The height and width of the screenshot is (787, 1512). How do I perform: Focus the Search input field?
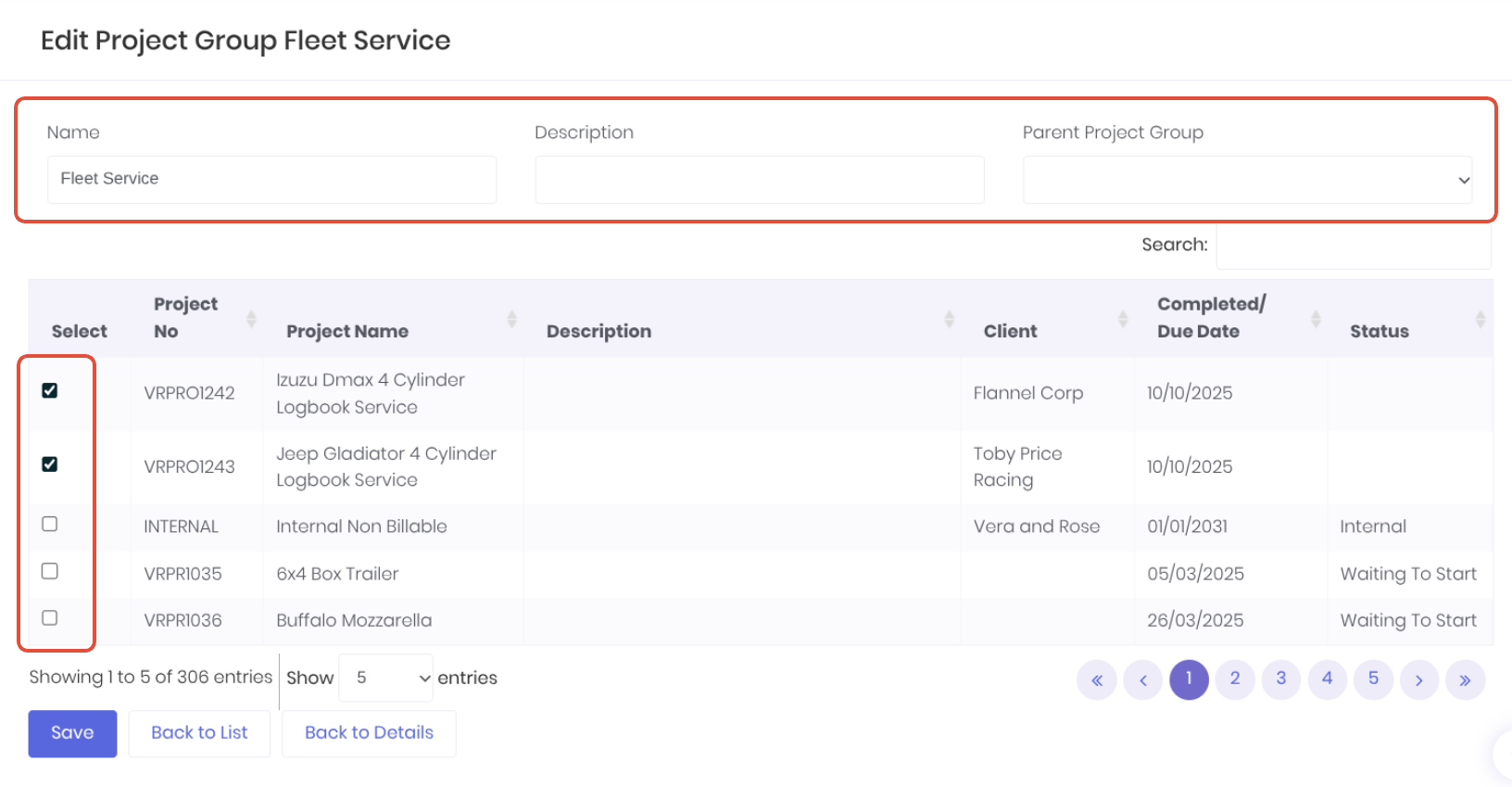1353,246
